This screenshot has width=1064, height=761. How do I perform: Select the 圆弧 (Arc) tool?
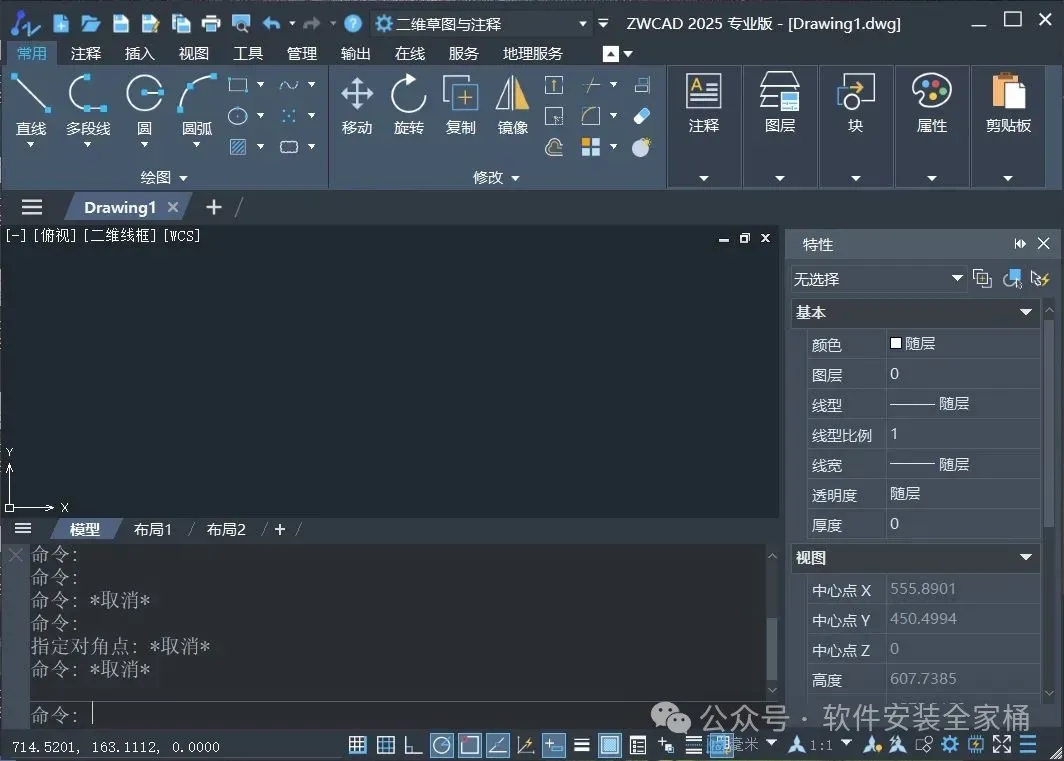point(197,105)
